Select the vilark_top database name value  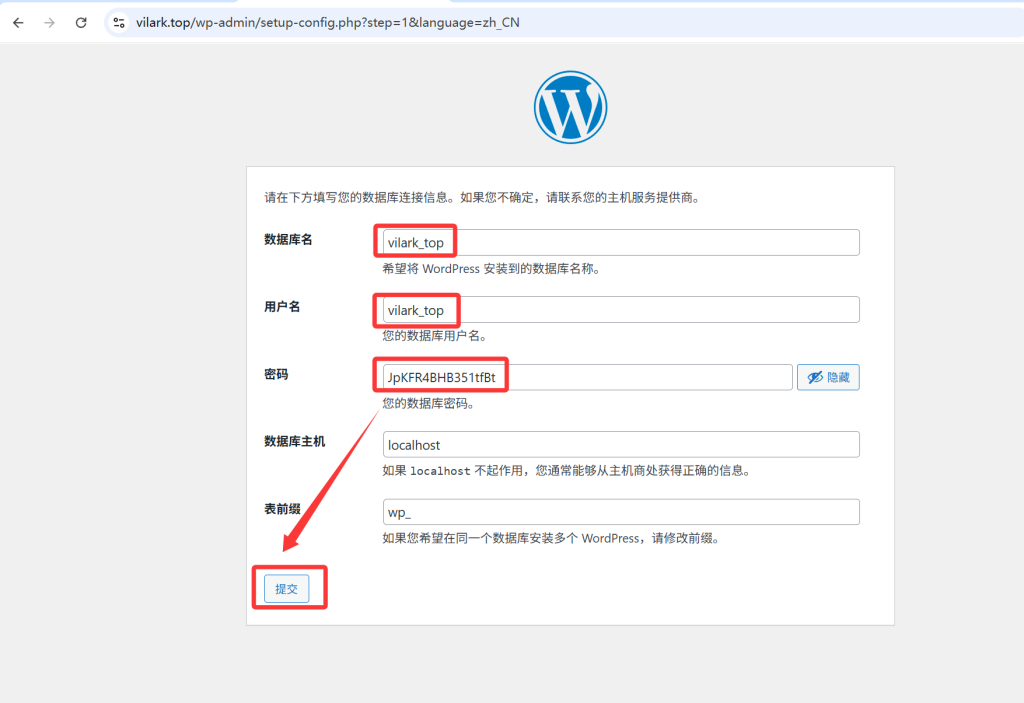point(414,242)
